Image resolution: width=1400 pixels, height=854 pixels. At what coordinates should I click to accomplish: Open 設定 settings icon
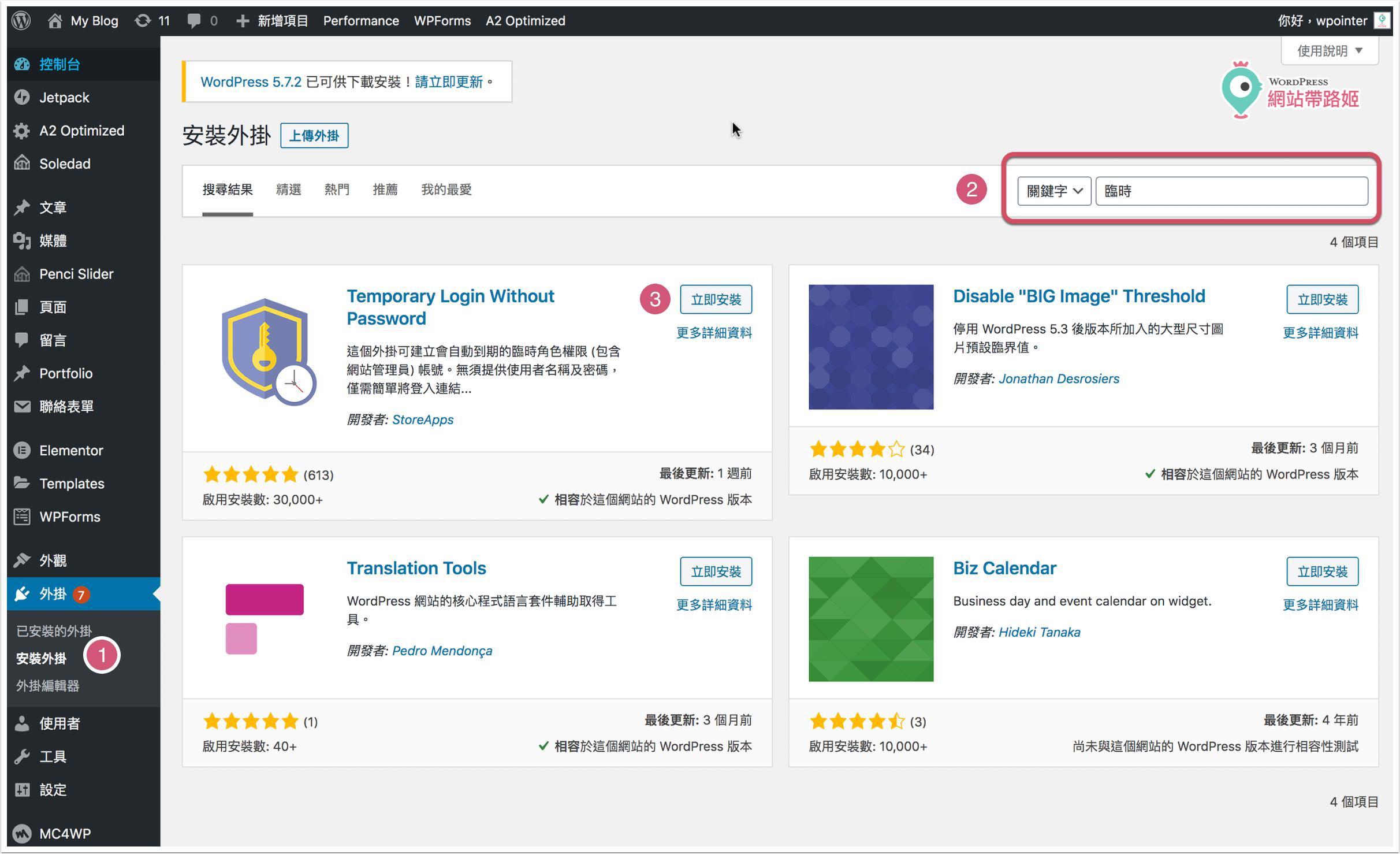[x=22, y=790]
